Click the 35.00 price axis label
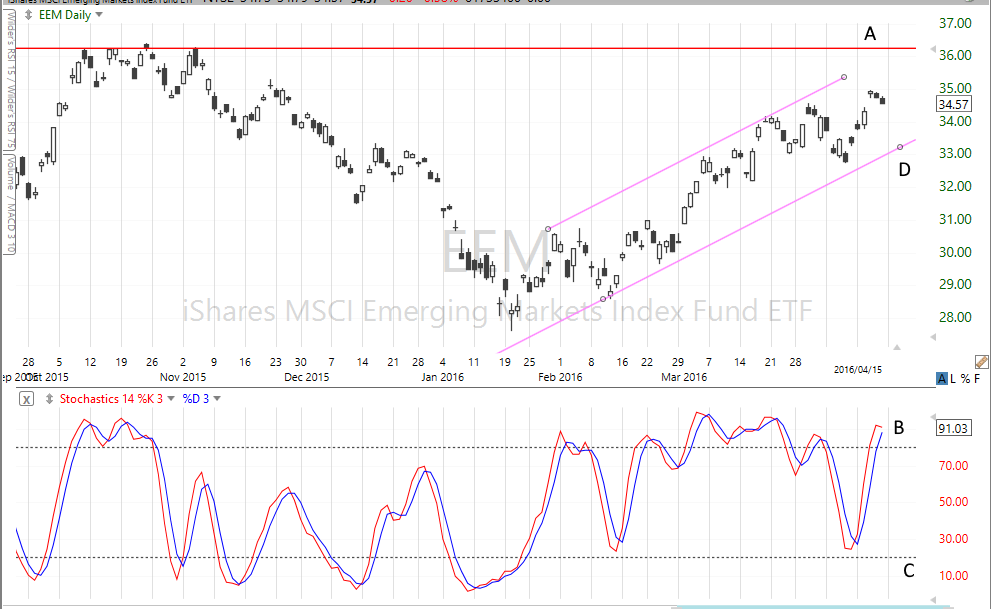The height and width of the screenshot is (609, 991). [x=955, y=88]
